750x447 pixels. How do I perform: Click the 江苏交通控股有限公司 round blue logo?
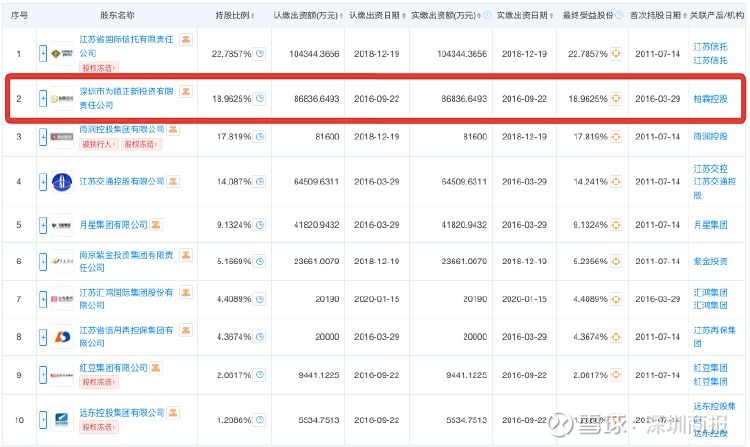(62, 182)
